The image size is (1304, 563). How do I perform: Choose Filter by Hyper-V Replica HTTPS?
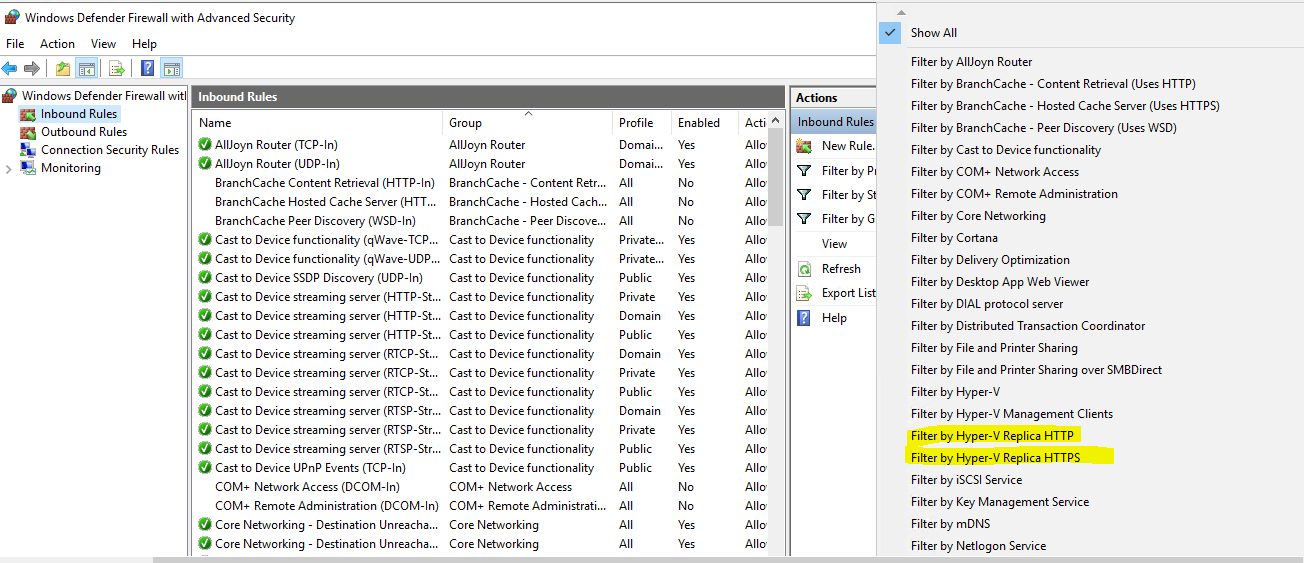click(x=996, y=458)
